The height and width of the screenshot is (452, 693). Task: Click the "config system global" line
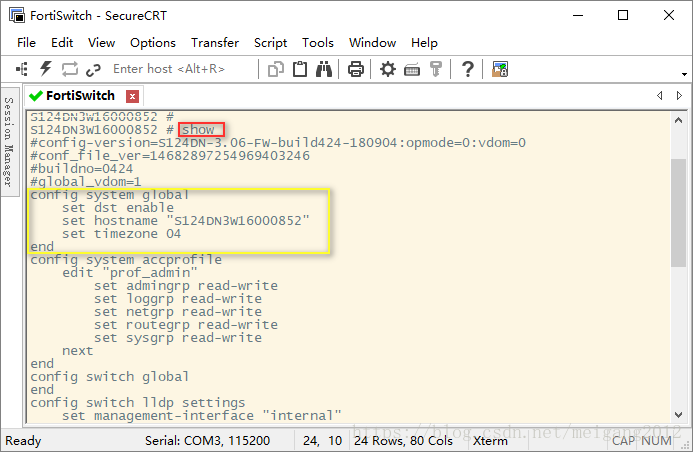(x=110, y=195)
